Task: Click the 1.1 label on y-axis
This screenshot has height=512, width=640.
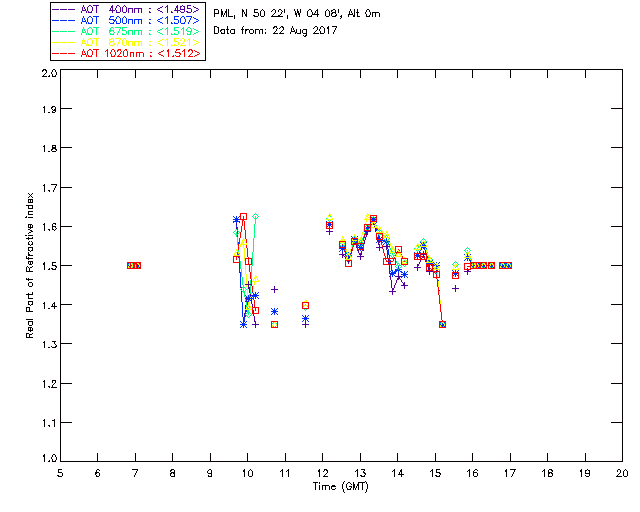Action: coord(49,423)
